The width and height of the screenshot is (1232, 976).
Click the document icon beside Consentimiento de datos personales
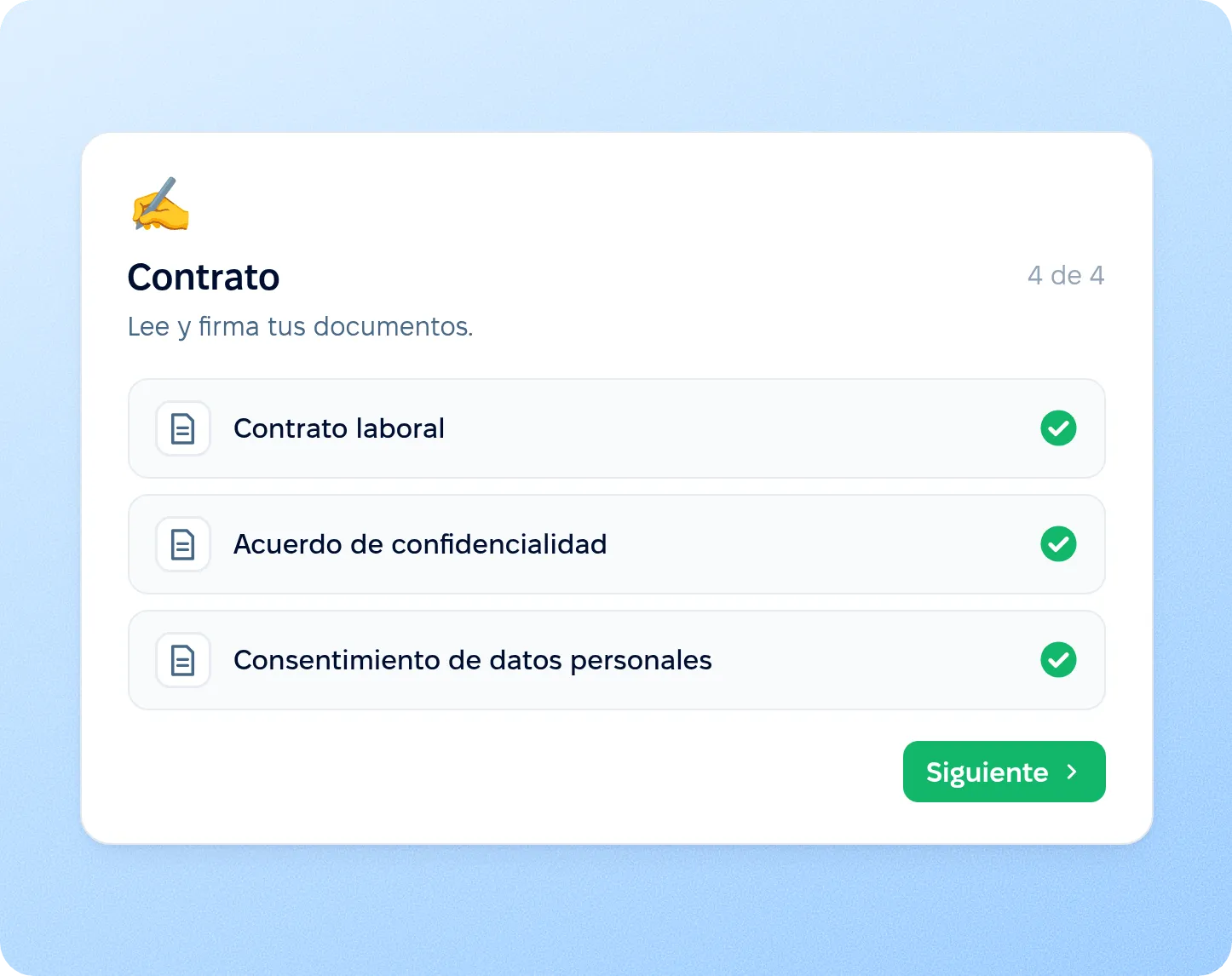pos(183,660)
